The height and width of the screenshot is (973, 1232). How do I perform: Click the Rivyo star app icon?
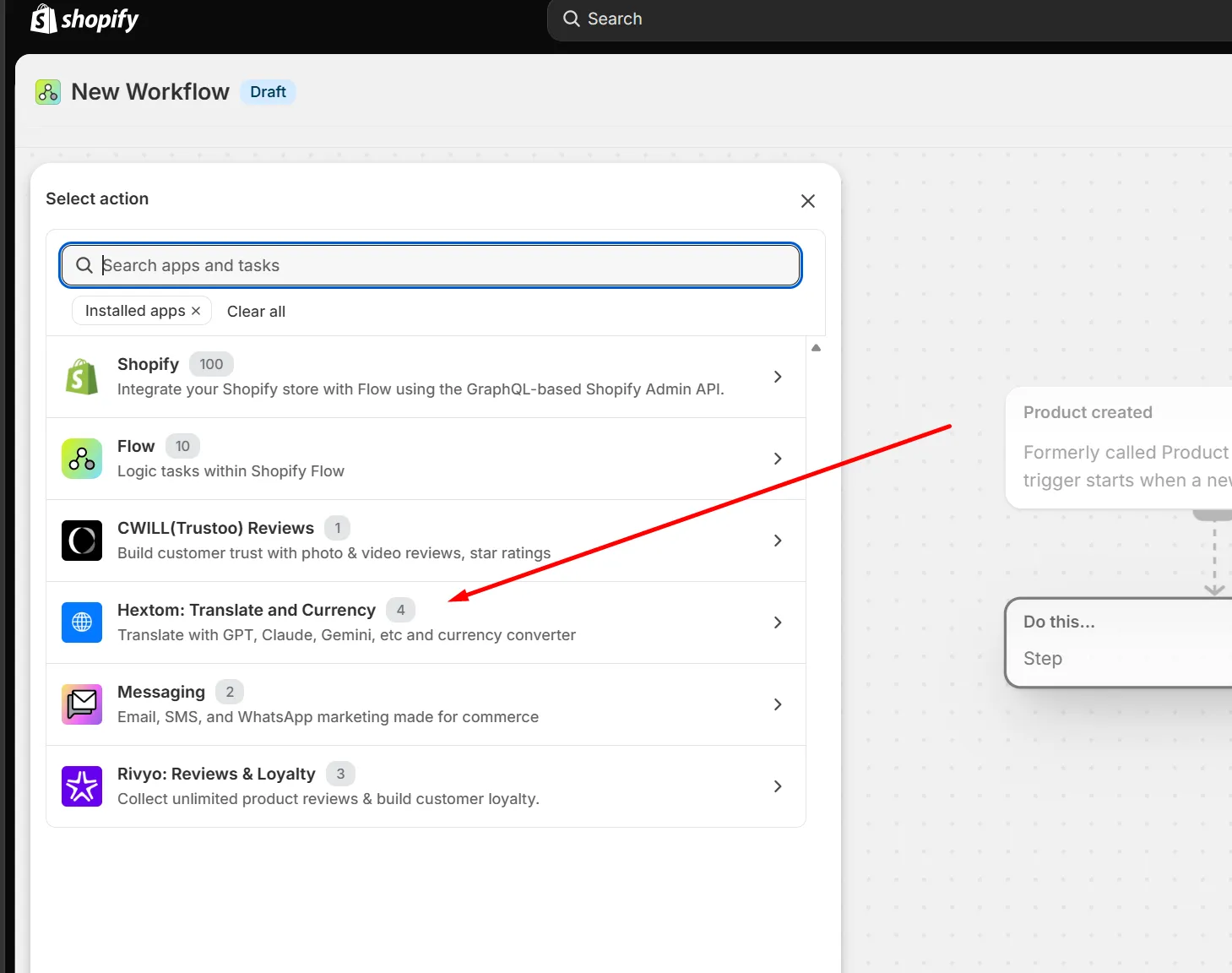(x=82, y=786)
